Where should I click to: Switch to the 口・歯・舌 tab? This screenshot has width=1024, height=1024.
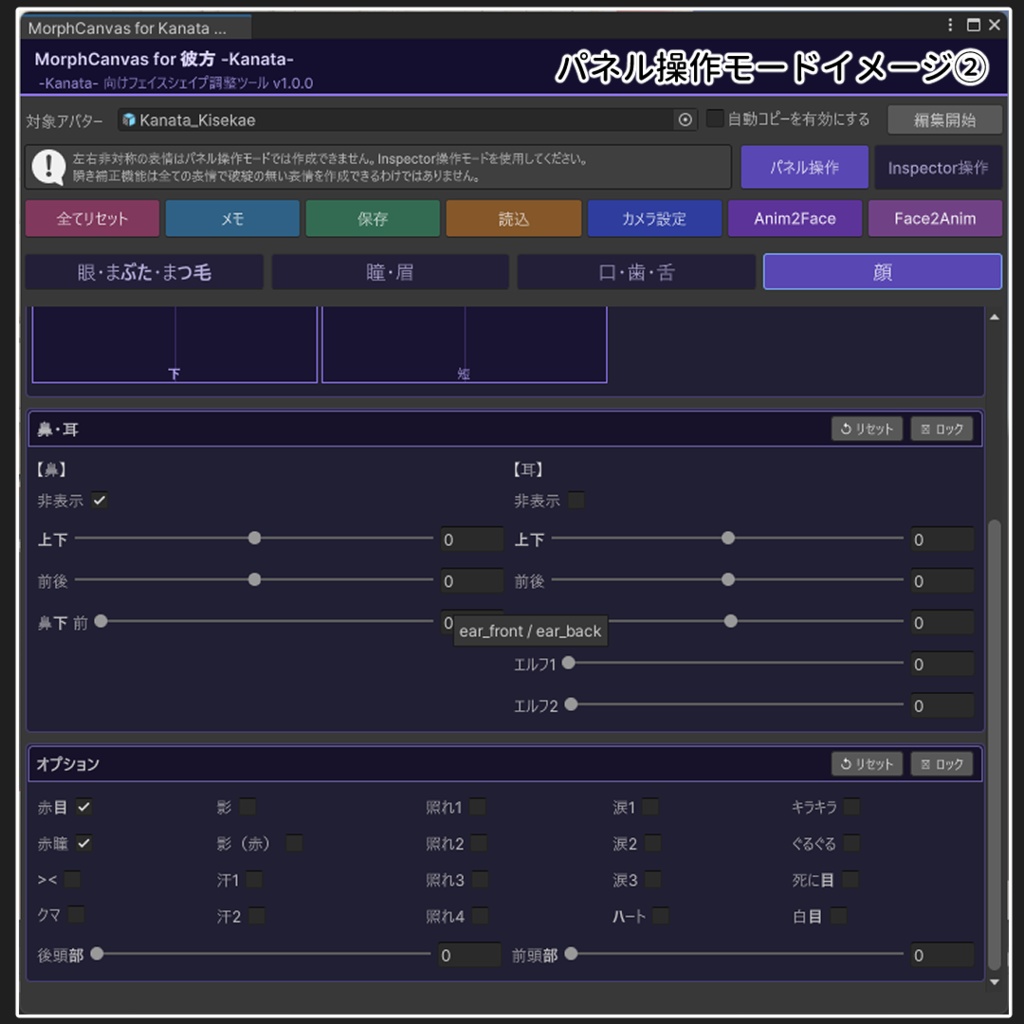pos(634,271)
